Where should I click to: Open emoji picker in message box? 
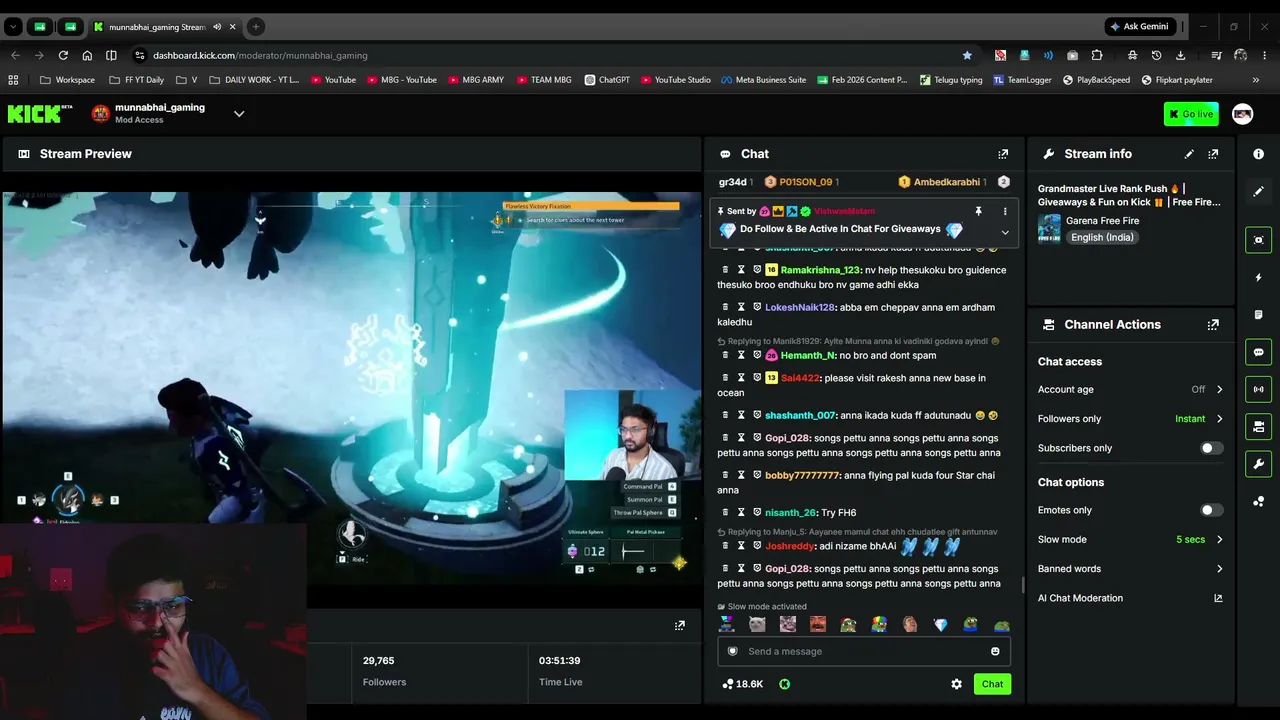tap(995, 652)
